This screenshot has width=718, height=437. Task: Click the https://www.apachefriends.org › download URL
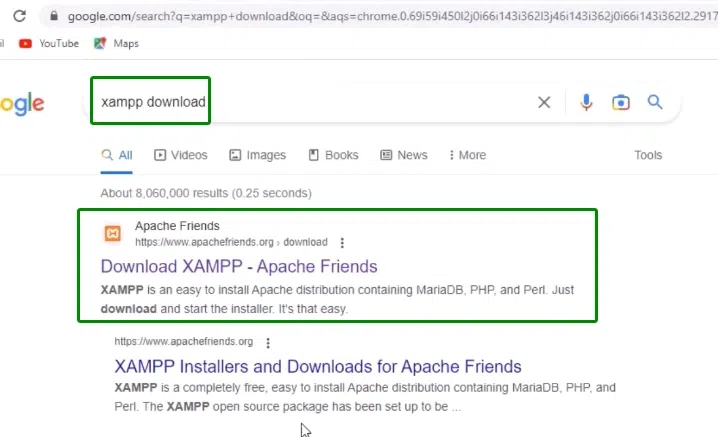coord(231,242)
